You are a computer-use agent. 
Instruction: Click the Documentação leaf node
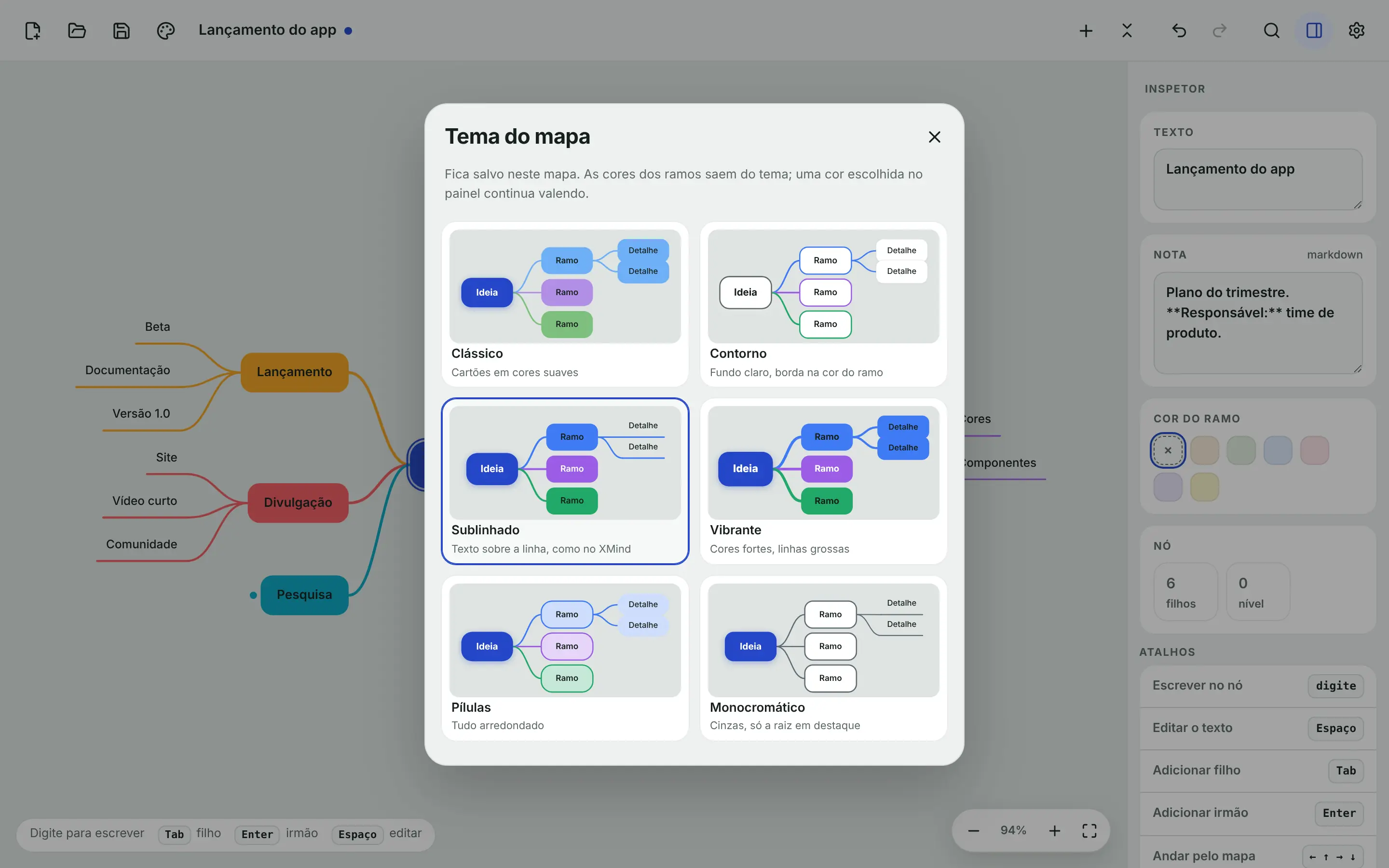tap(127, 370)
